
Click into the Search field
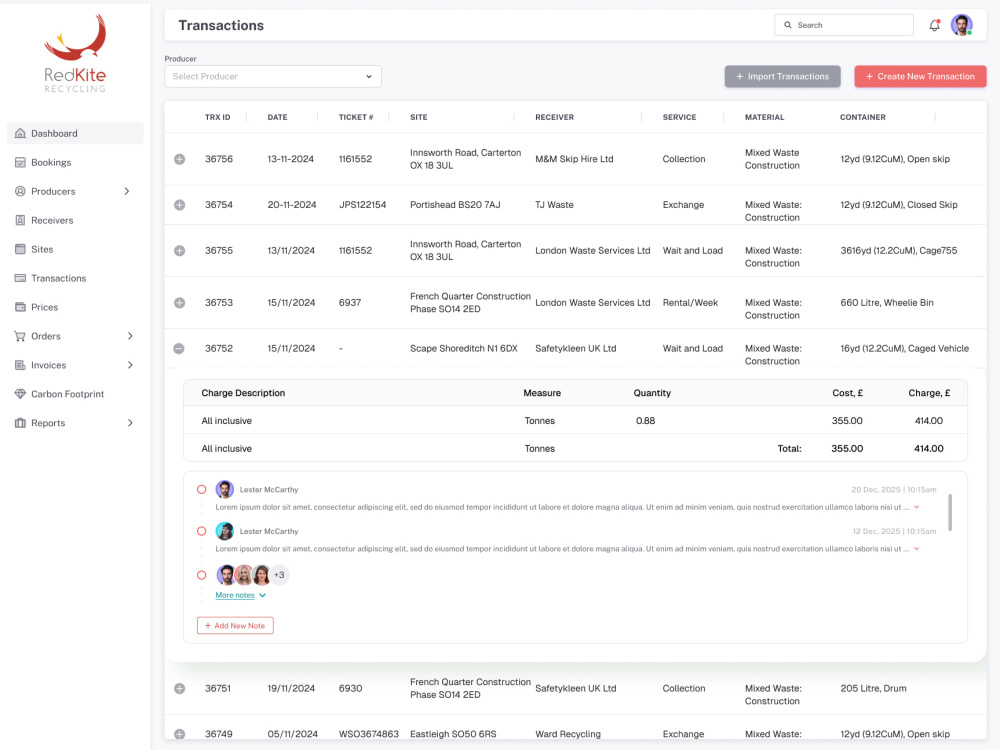pyautogui.click(x=844, y=25)
